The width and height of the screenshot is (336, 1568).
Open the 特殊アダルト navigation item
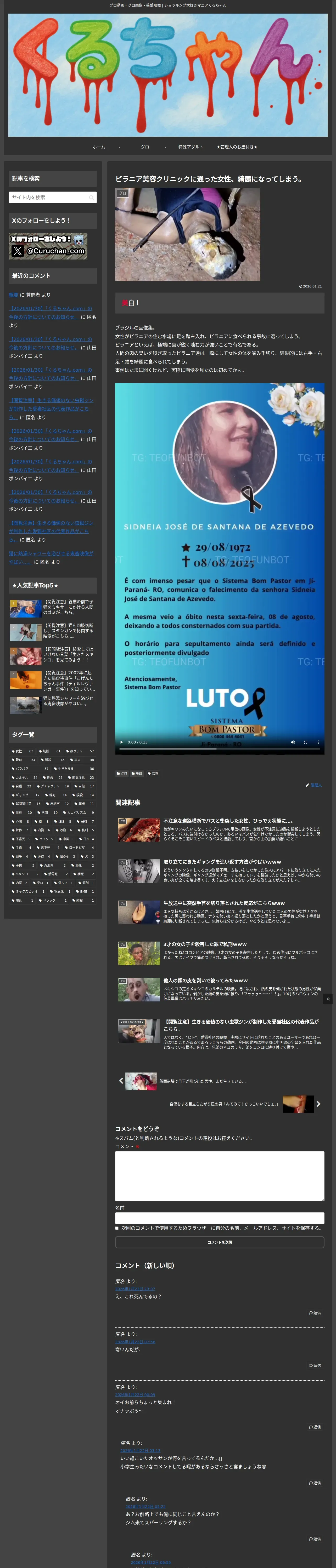pyautogui.click(x=191, y=147)
